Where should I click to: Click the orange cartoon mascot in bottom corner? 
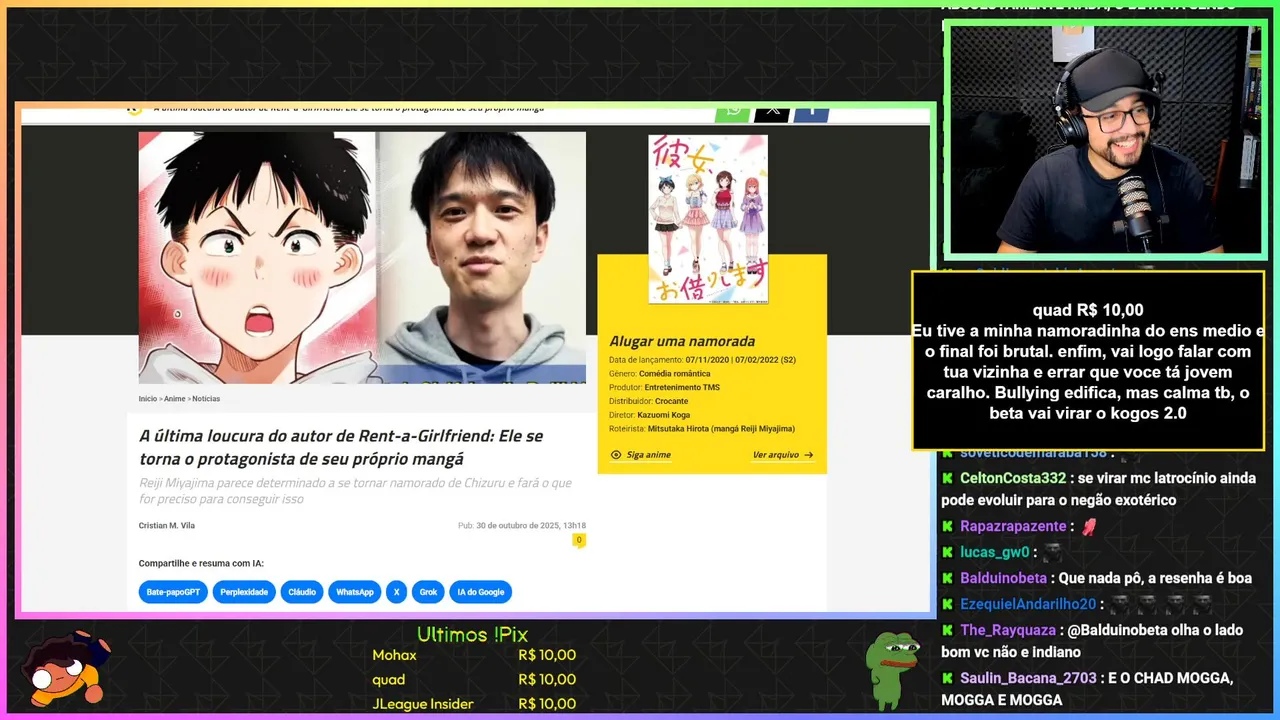click(67, 669)
